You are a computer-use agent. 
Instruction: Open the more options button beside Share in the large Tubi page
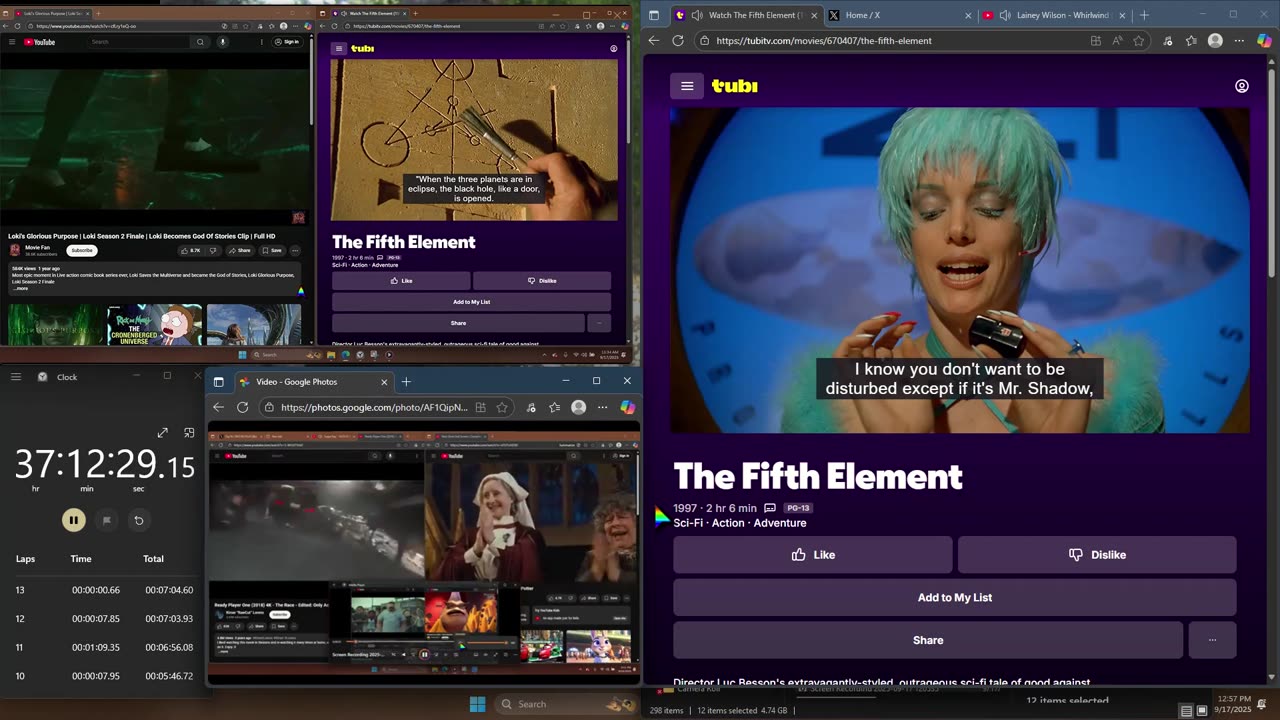click(x=1212, y=640)
